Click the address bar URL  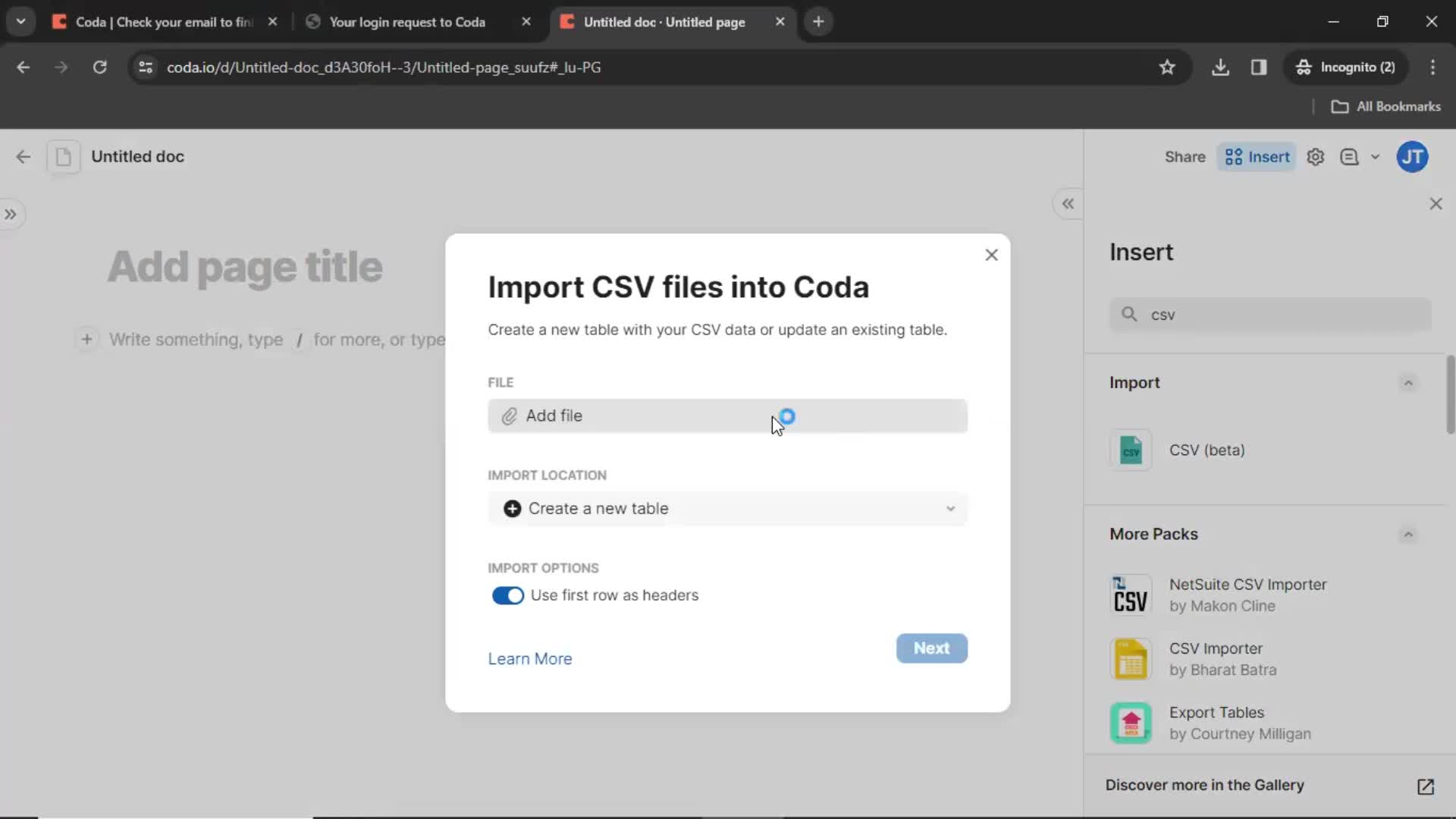pyautogui.click(x=384, y=67)
